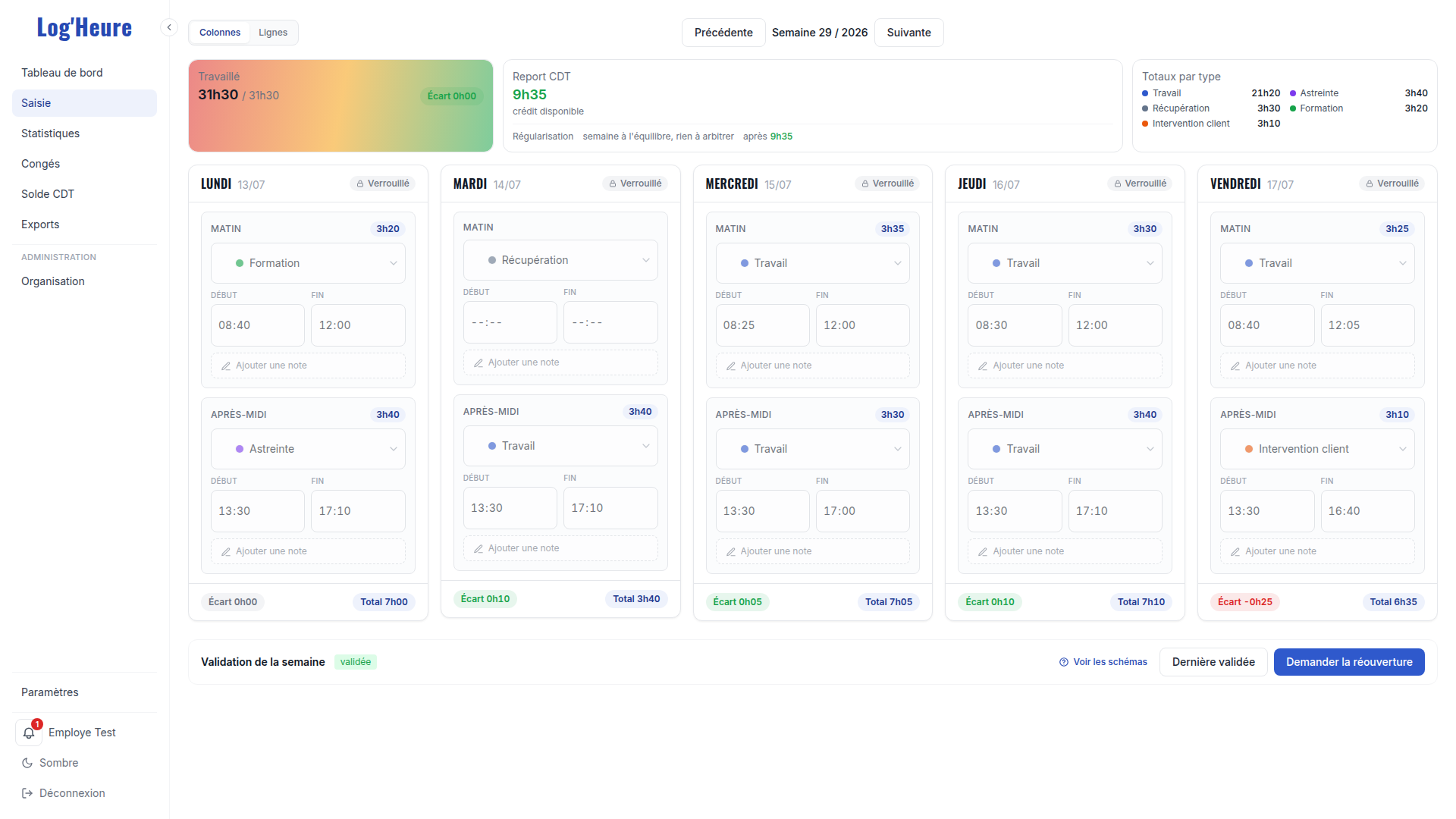Click the Log'Heure logo

click(84, 28)
